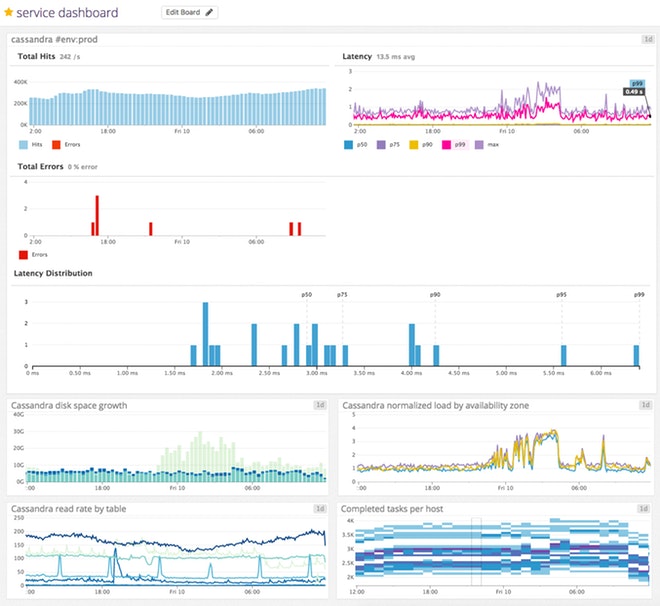Toggle the Errors legend swatch under Total Hits
Viewport: 660px width, 606px height.
[56, 145]
